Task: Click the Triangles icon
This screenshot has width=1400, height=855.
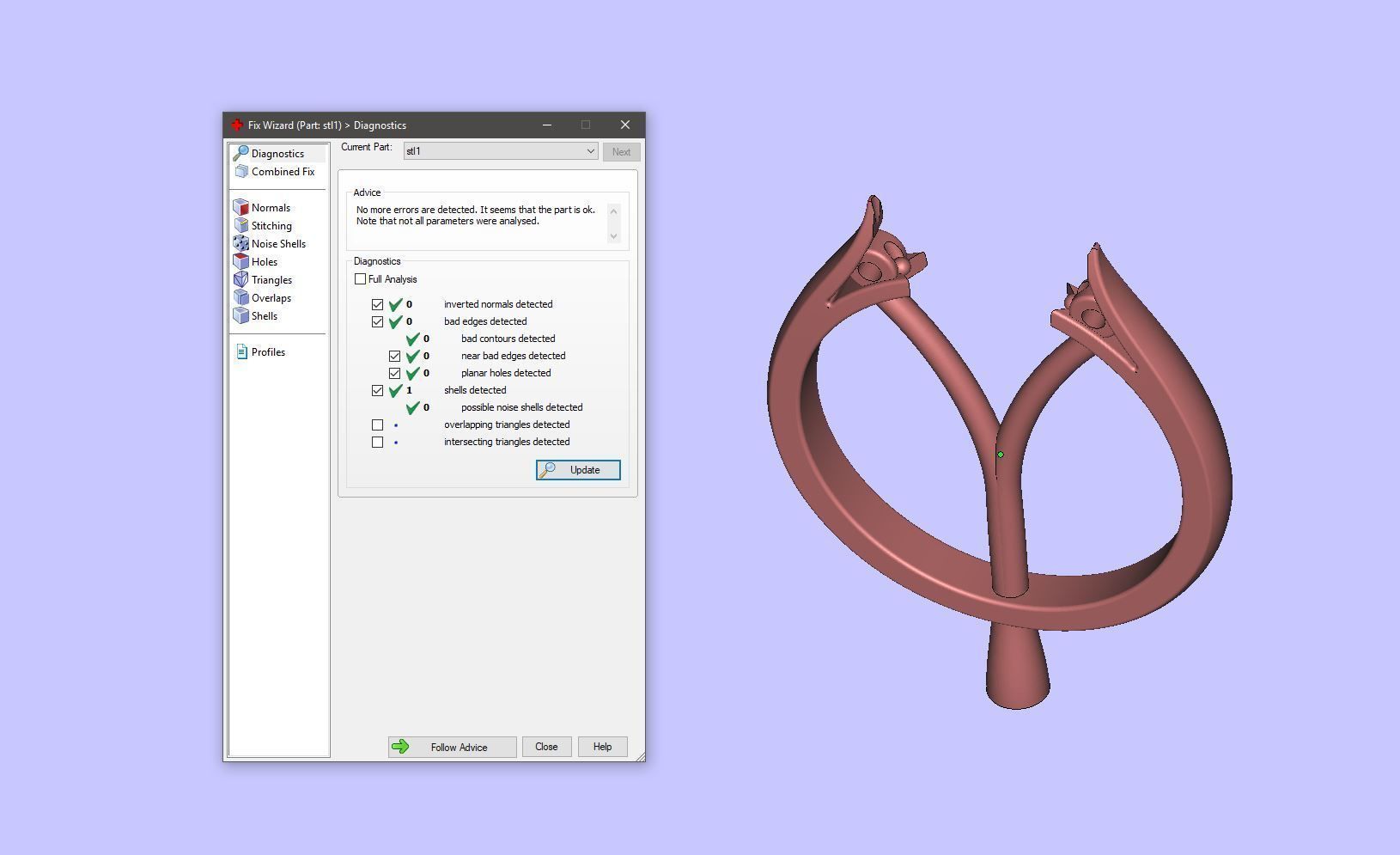Action: click(241, 280)
